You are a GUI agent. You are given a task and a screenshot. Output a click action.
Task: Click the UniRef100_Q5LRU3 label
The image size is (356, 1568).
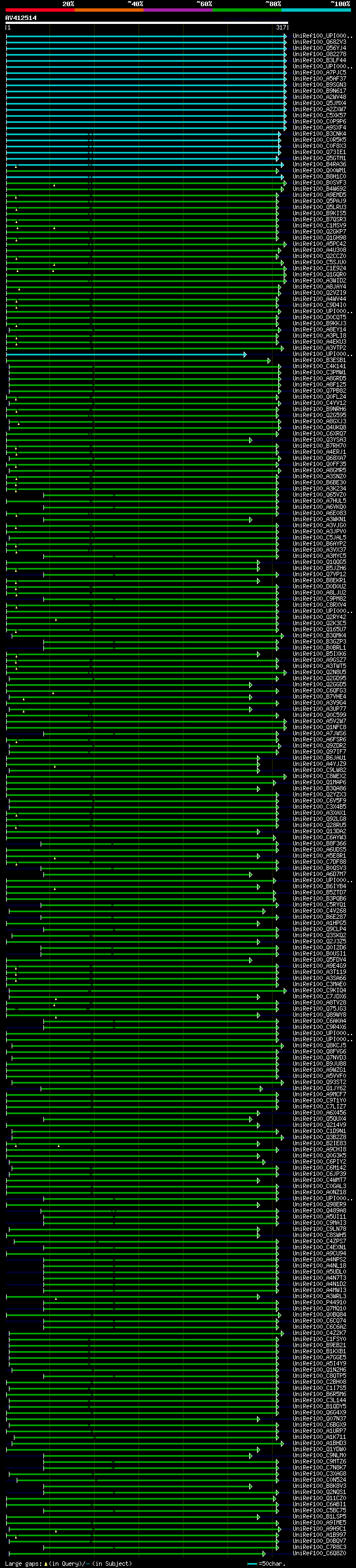coord(319,207)
